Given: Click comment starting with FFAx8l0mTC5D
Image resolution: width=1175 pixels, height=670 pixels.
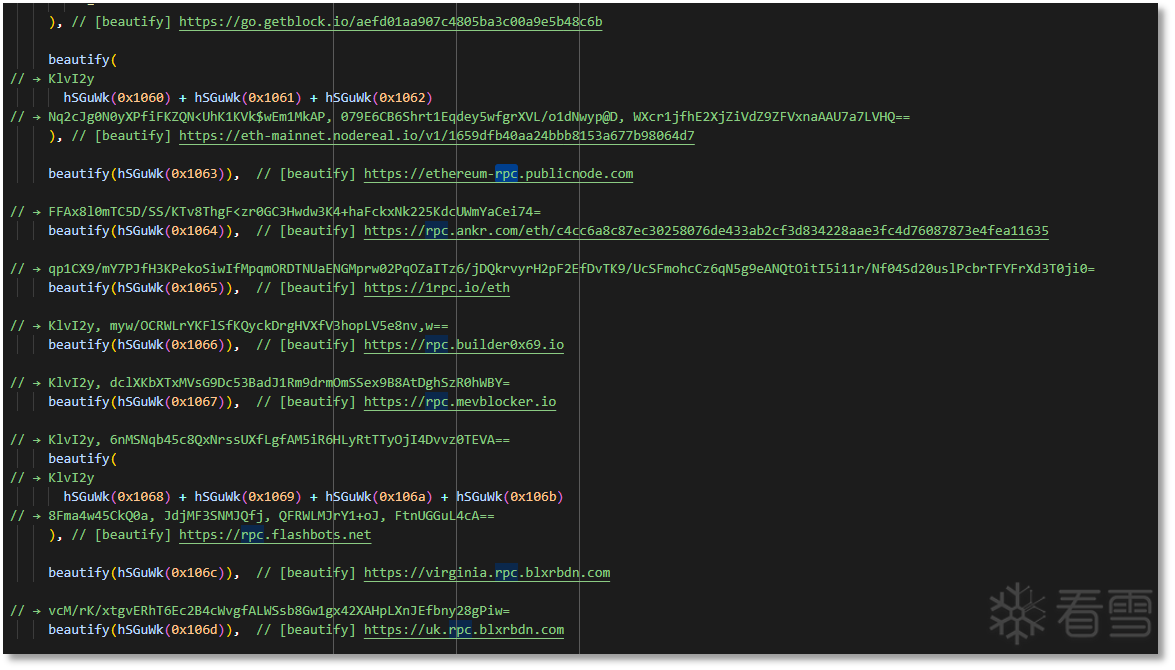Looking at the screenshot, I should [276, 211].
